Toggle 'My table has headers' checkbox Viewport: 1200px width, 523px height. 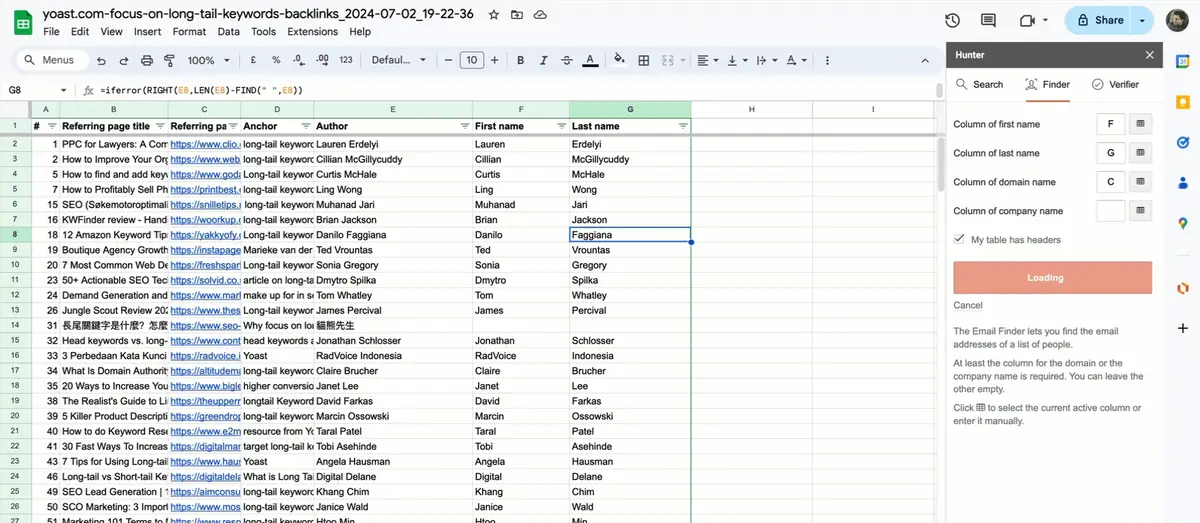(960, 240)
